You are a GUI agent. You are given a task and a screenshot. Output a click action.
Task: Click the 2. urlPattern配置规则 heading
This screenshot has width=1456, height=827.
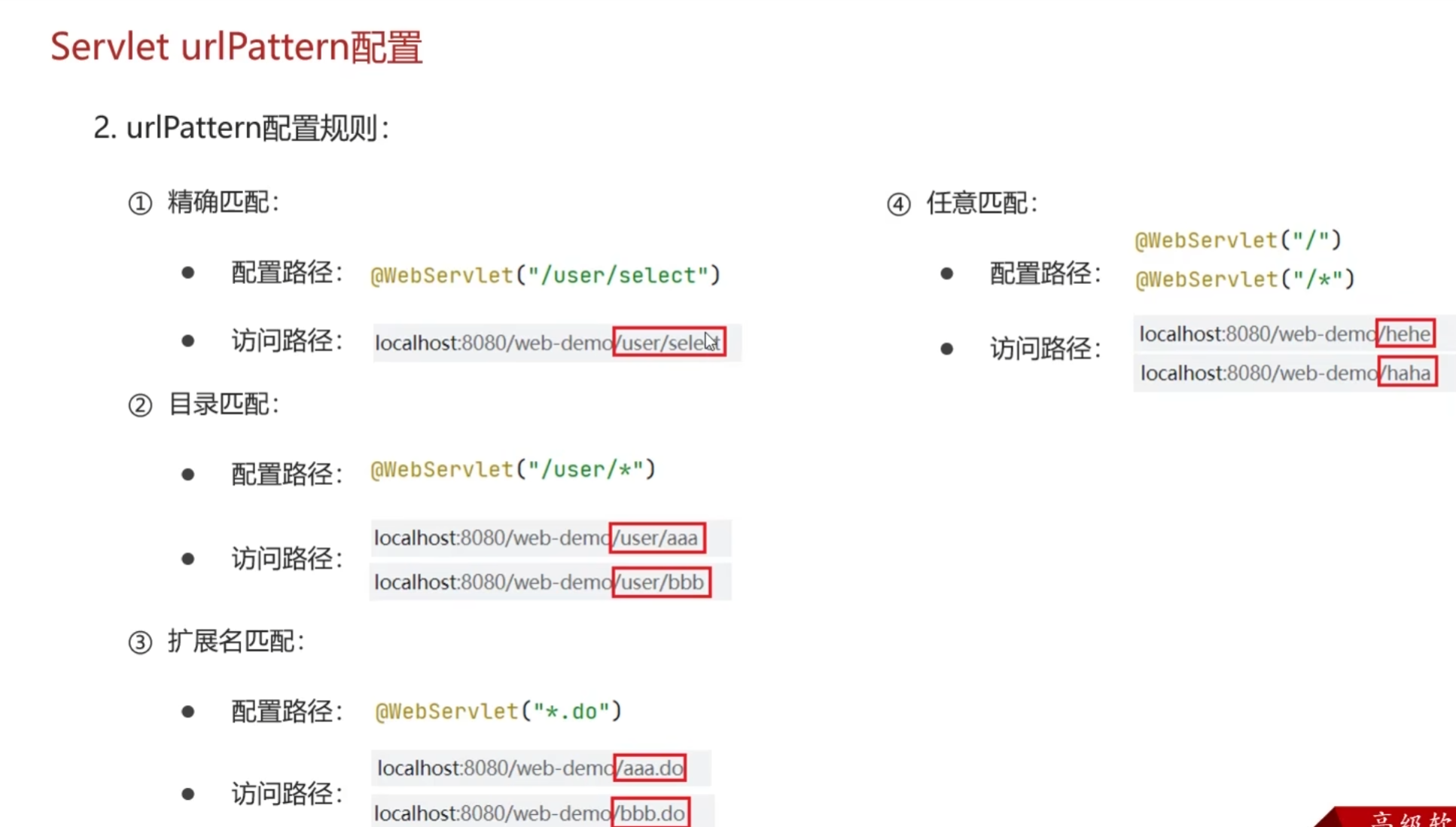[x=242, y=127]
